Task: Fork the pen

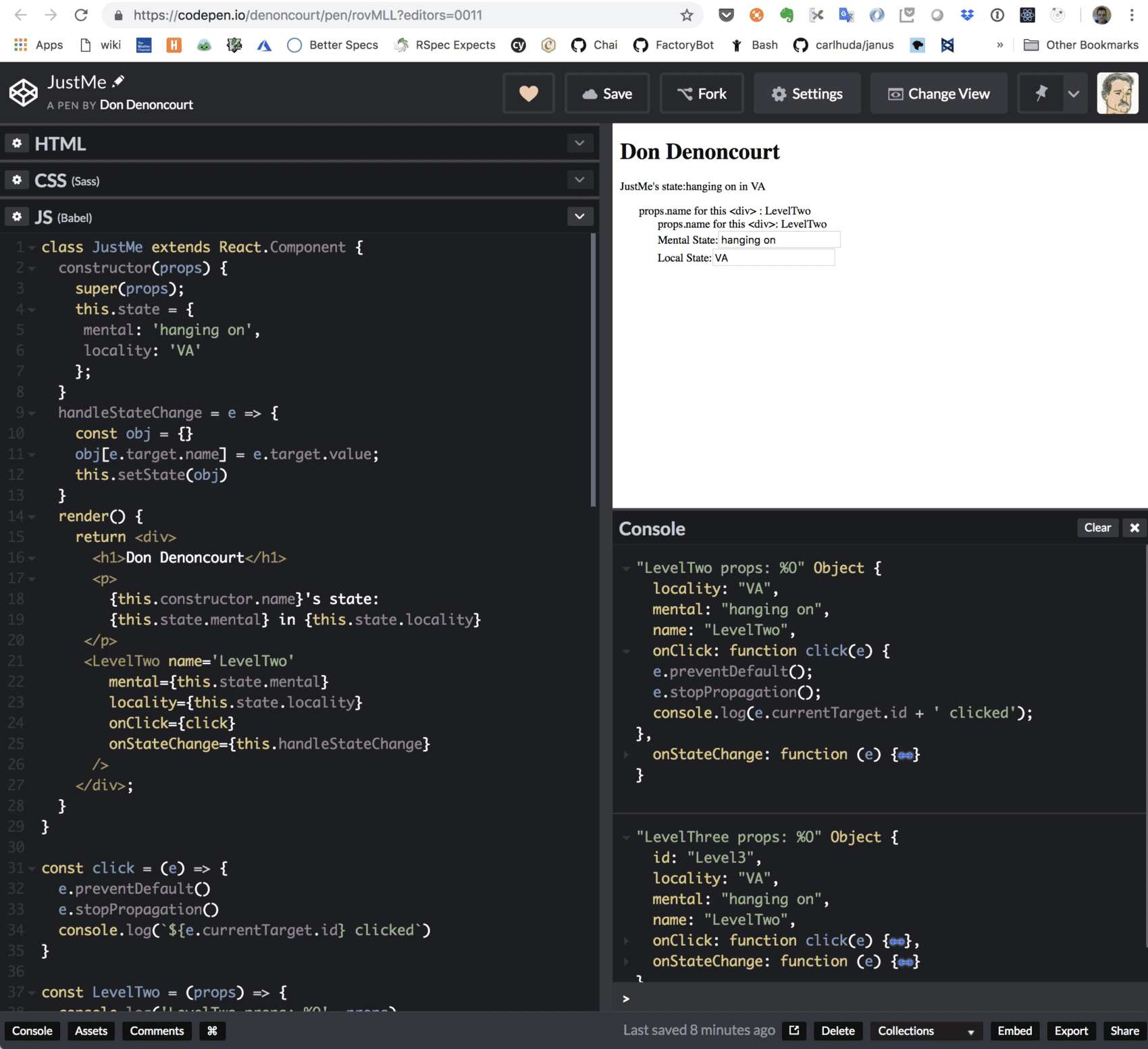Action: 702,93
